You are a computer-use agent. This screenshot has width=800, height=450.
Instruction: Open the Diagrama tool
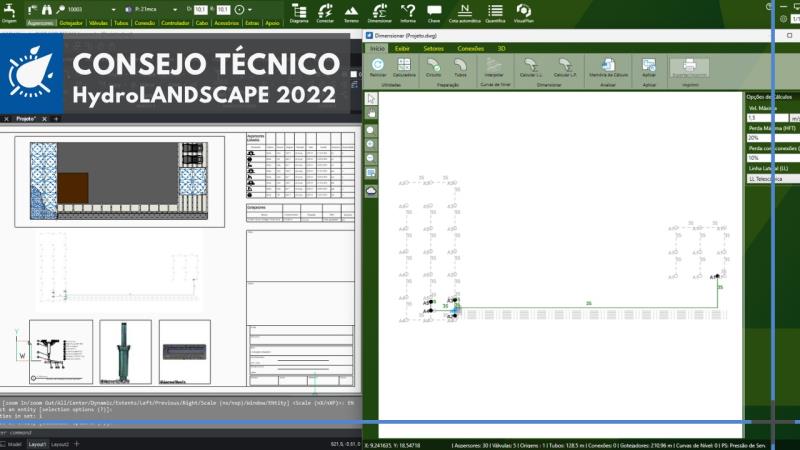coord(299,13)
